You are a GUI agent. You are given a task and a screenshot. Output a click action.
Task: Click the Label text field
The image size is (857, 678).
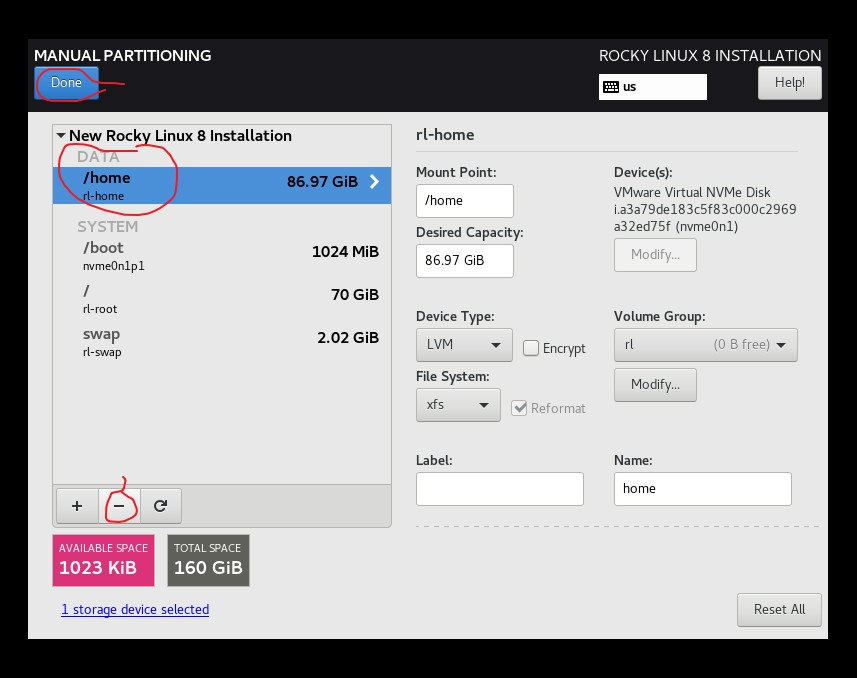[x=500, y=489]
